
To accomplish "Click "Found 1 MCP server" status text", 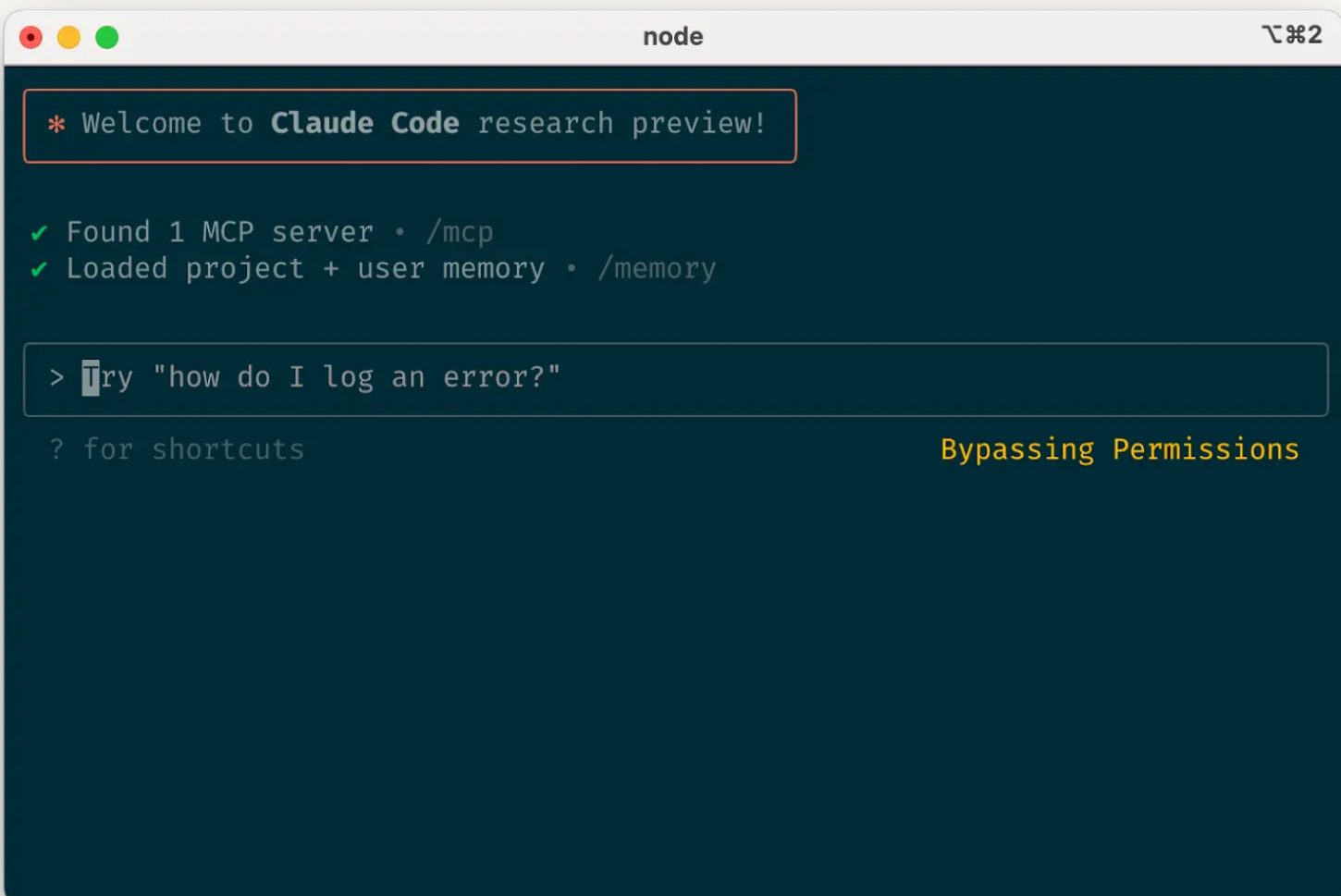I will [x=219, y=232].
